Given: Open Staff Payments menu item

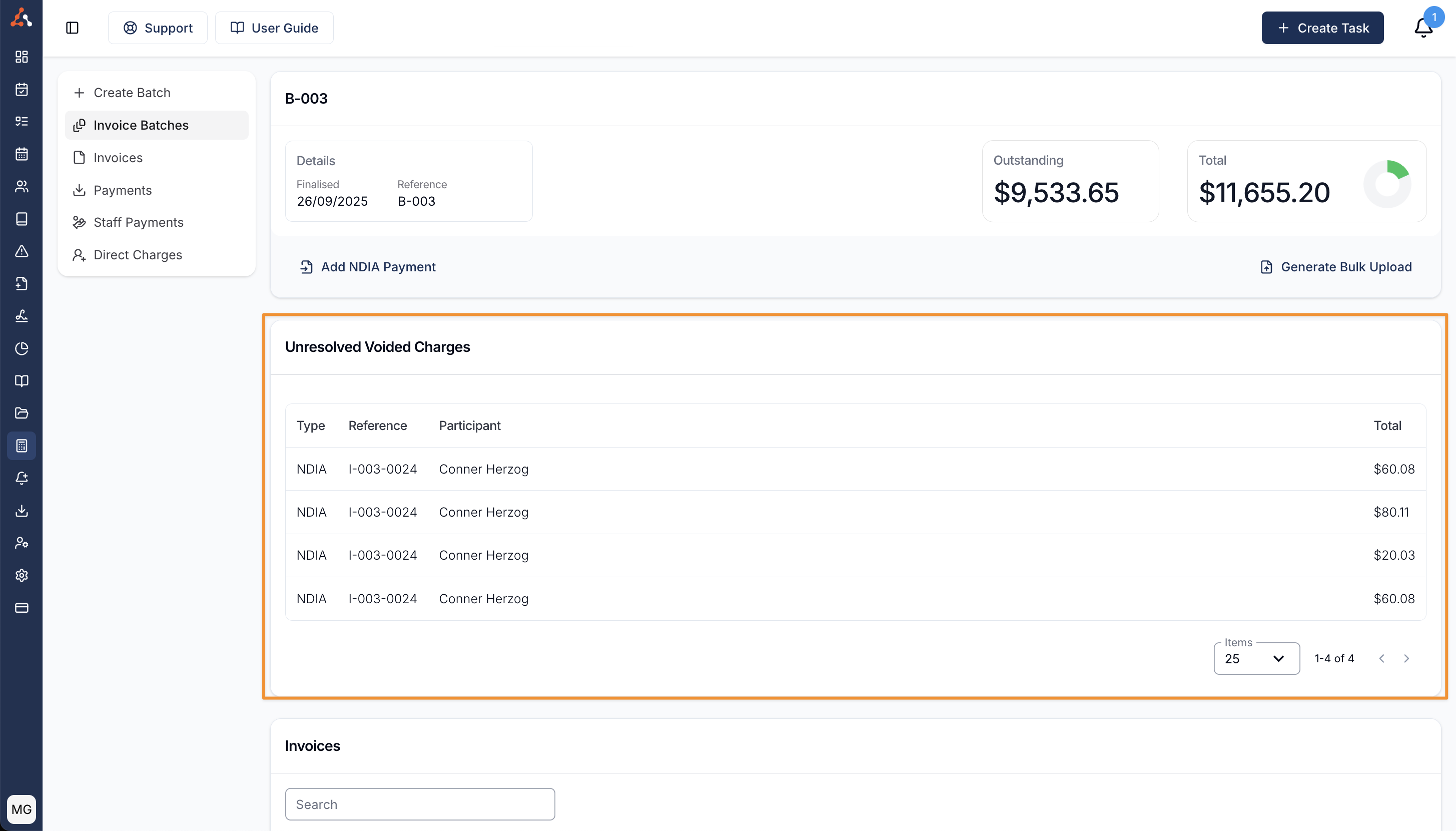Looking at the screenshot, I should [138, 223].
